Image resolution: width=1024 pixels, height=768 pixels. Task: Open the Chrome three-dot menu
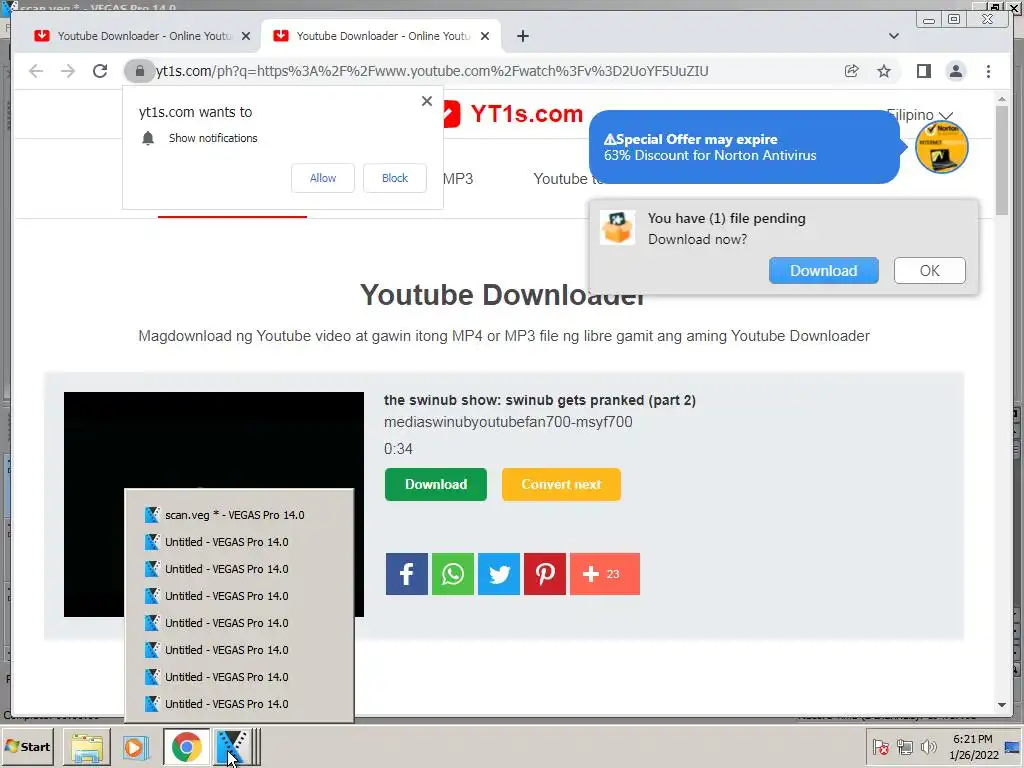coord(988,71)
